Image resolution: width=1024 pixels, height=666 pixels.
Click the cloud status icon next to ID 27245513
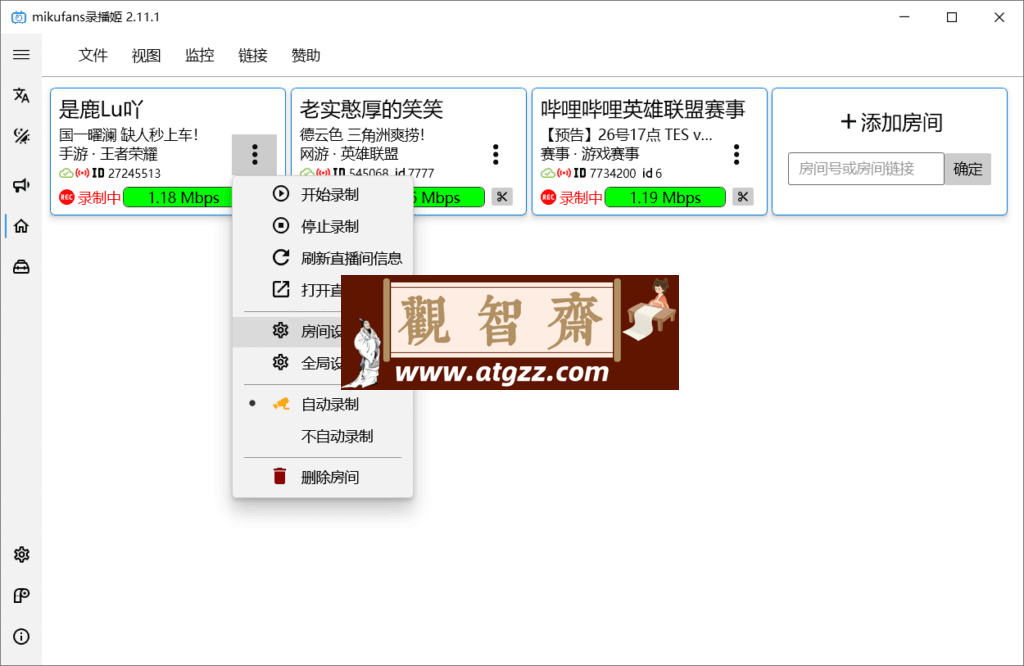66,173
